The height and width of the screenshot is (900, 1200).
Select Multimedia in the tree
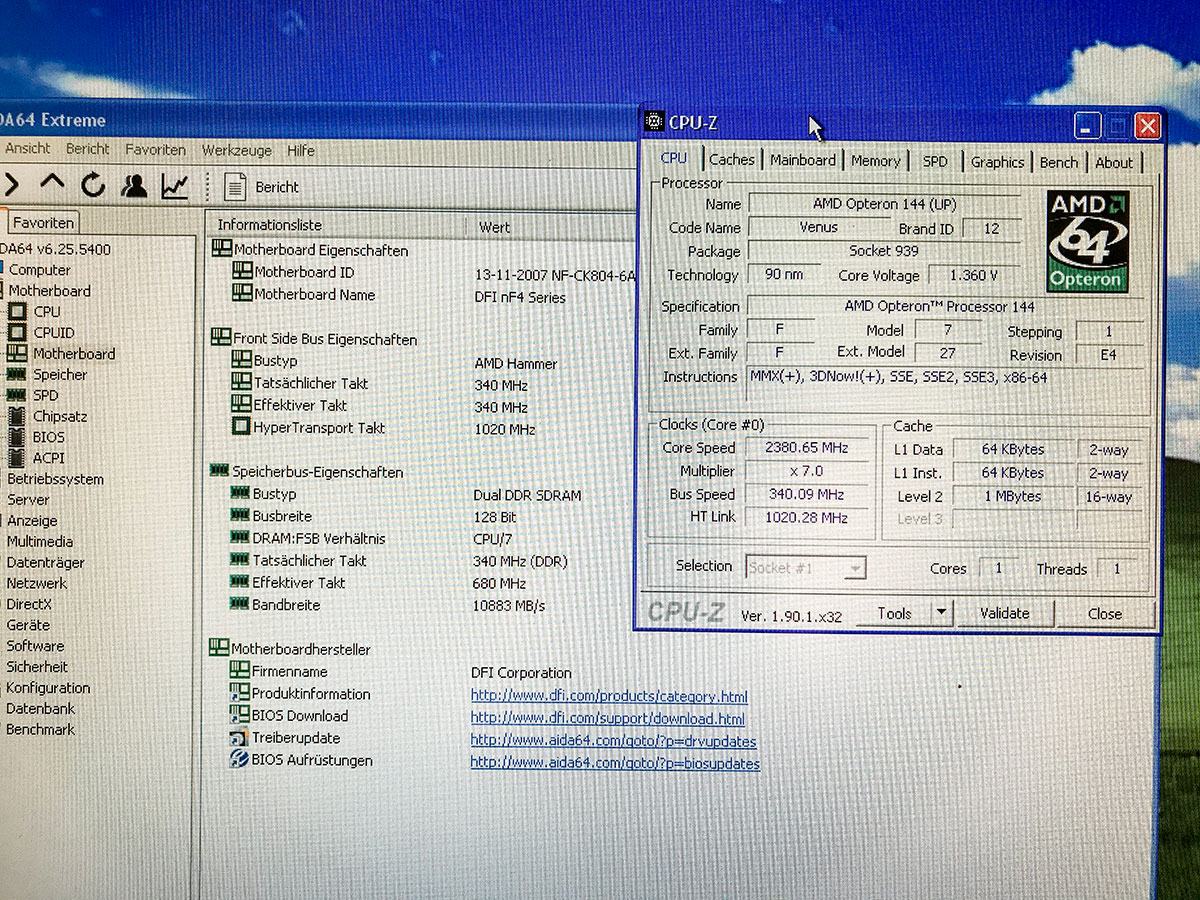click(40, 542)
